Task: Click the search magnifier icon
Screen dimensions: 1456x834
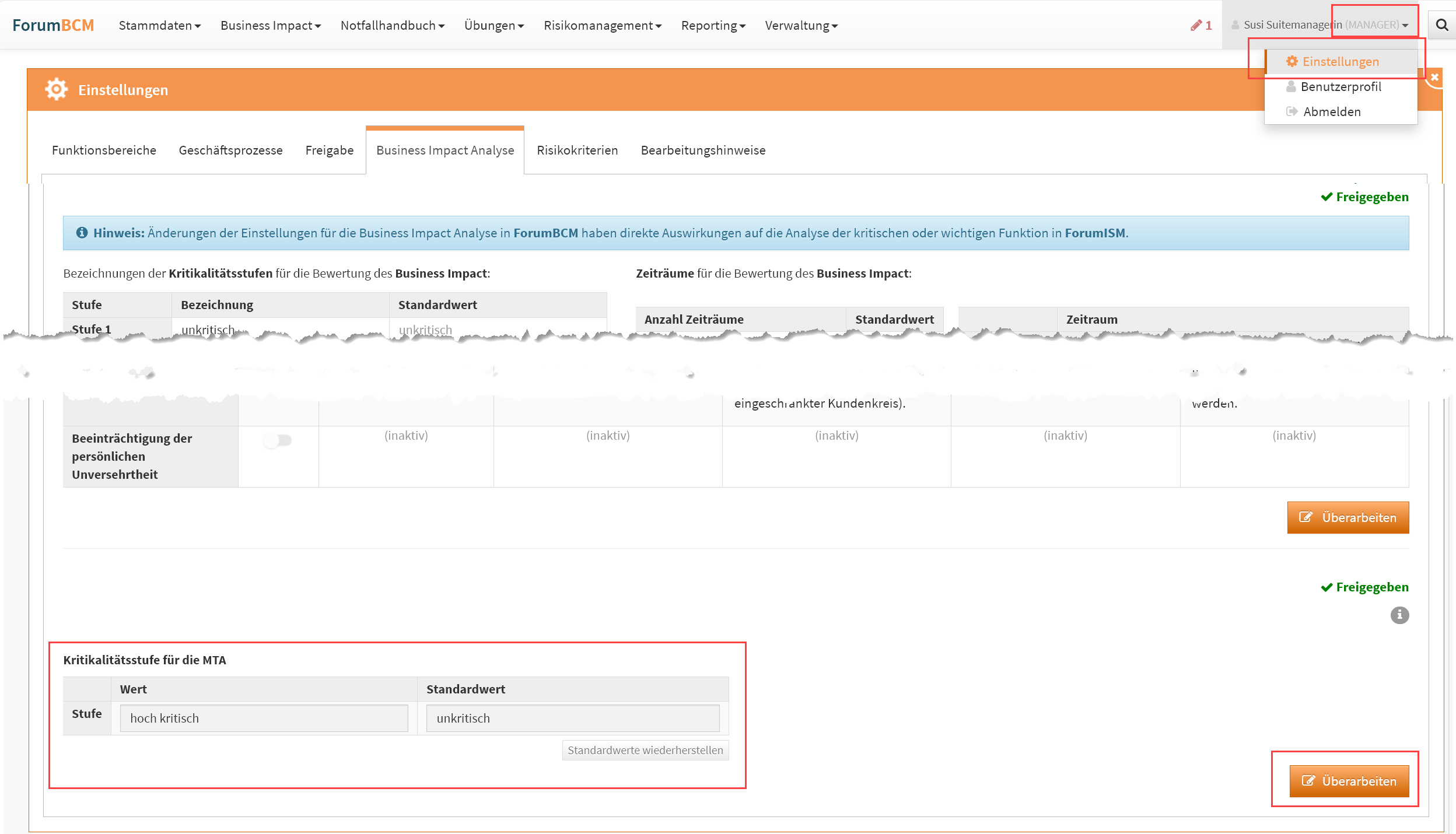Action: point(1441,25)
